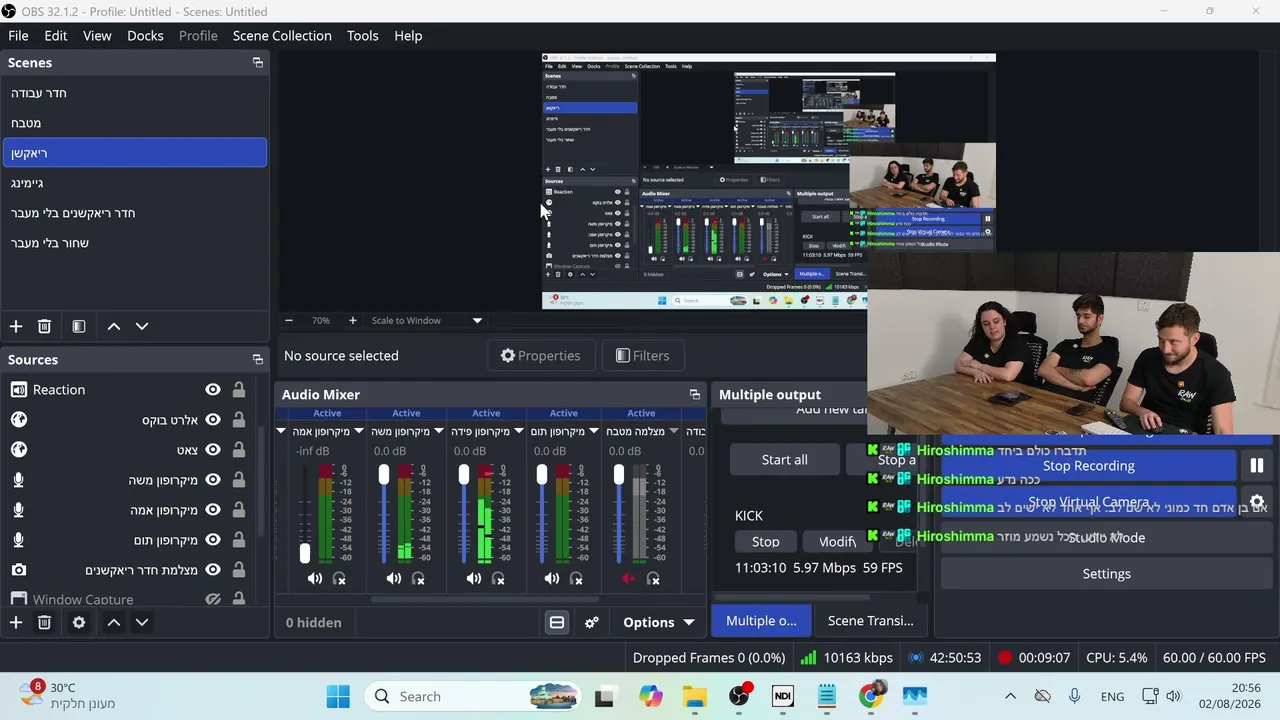Click the Stop Recording button
Image resolution: width=1280 pixels, height=720 pixels.
[1088, 466]
